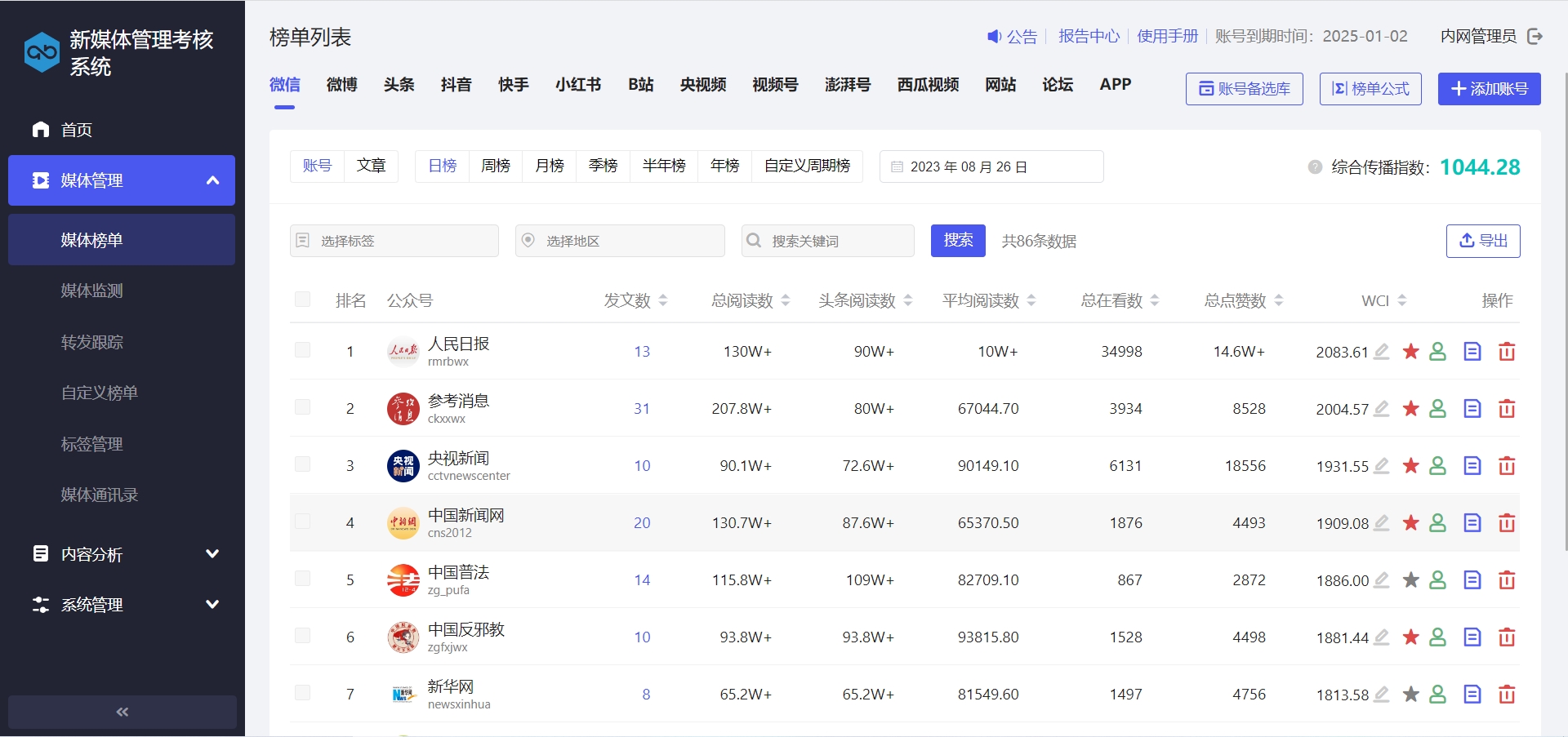Screen dimensions: 1568x737
Task: Toggle the star icon for 参考消息
Action: coord(1410,409)
